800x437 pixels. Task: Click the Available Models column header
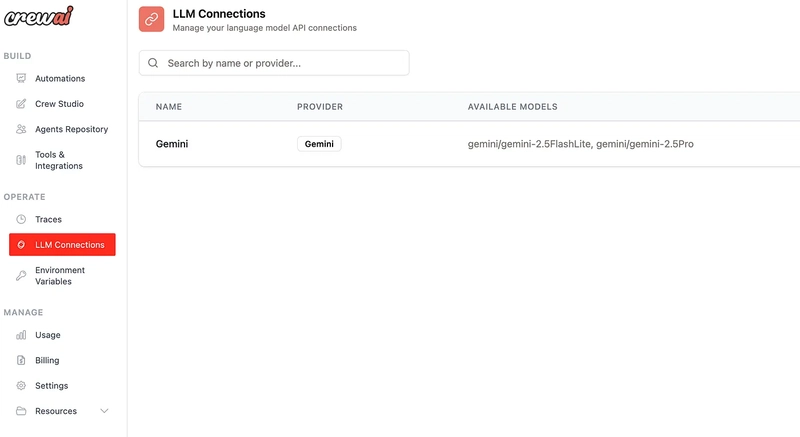click(512, 107)
